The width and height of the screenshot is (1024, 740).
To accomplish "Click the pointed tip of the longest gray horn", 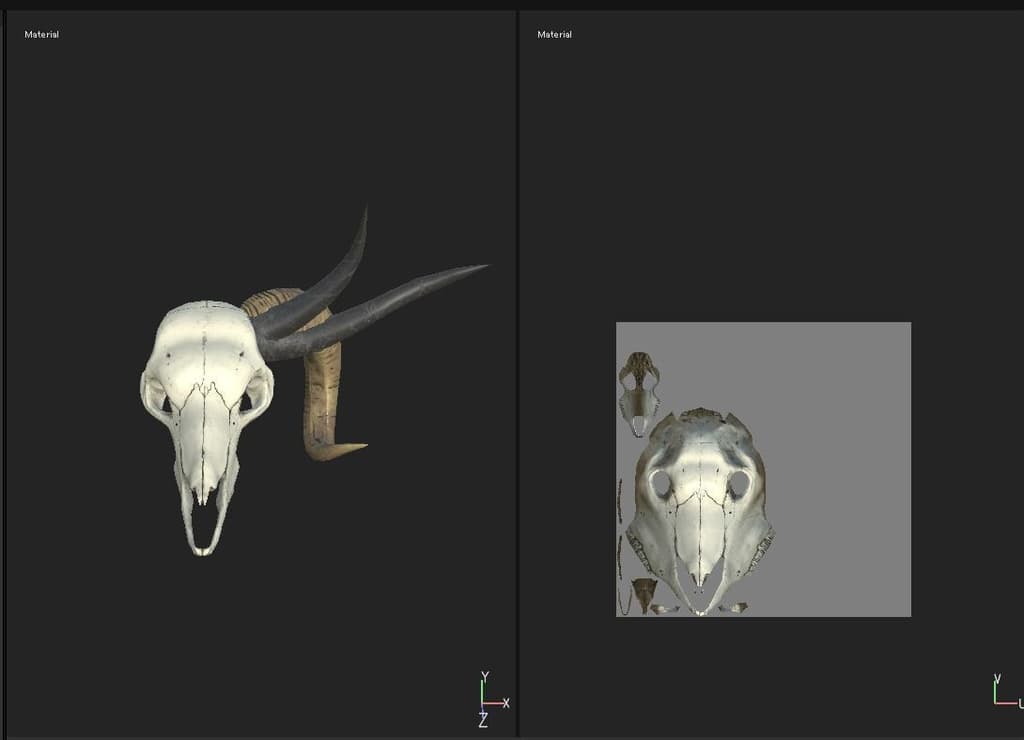I will 485,266.
